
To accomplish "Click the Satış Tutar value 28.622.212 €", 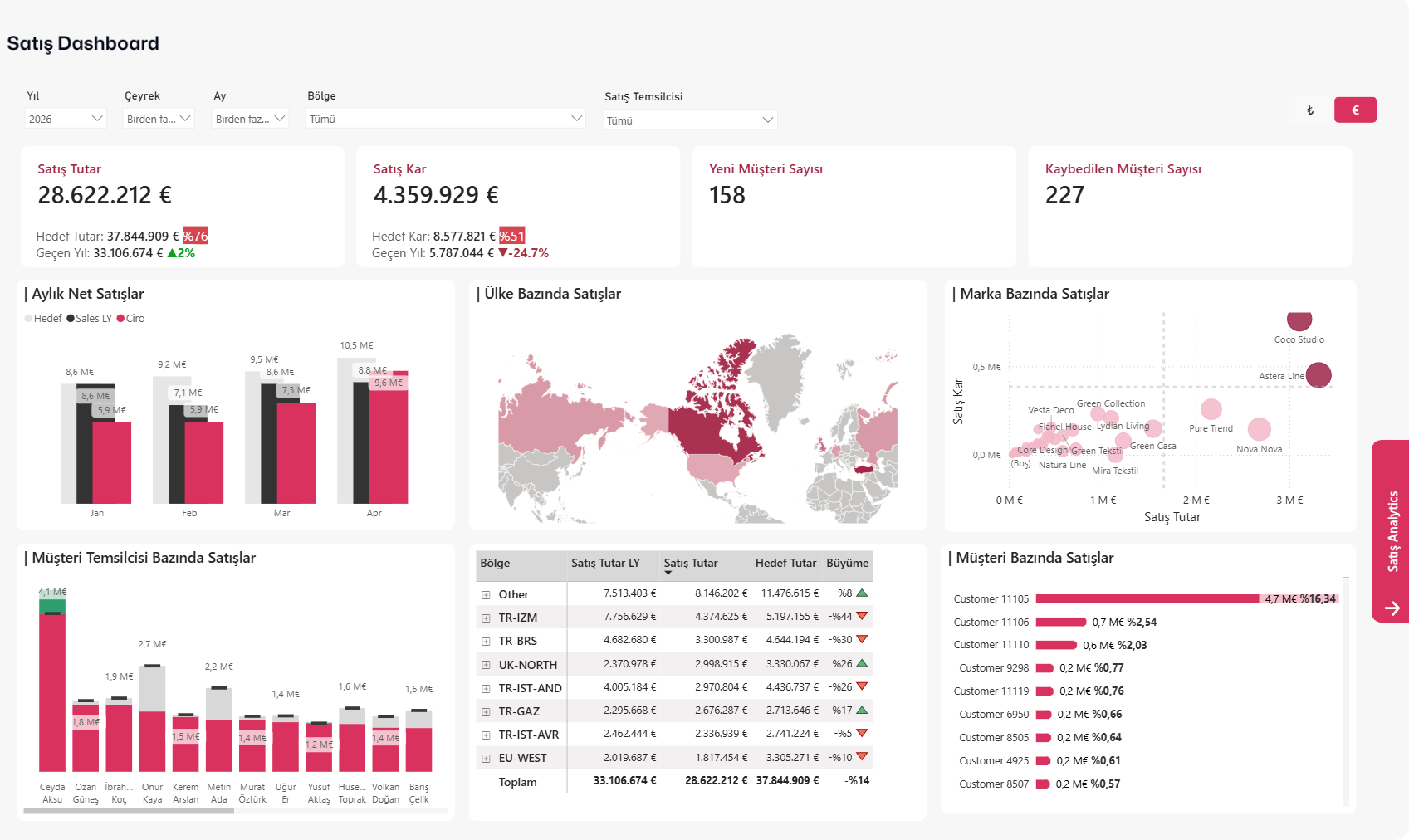I will (x=105, y=195).
